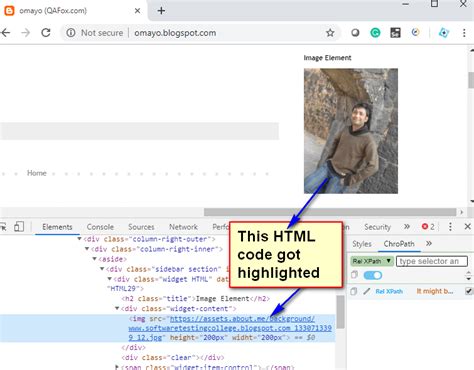Click the edit pencil in Rel XPath row
This screenshot has height=370, width=474.
[x=367, y=291]
